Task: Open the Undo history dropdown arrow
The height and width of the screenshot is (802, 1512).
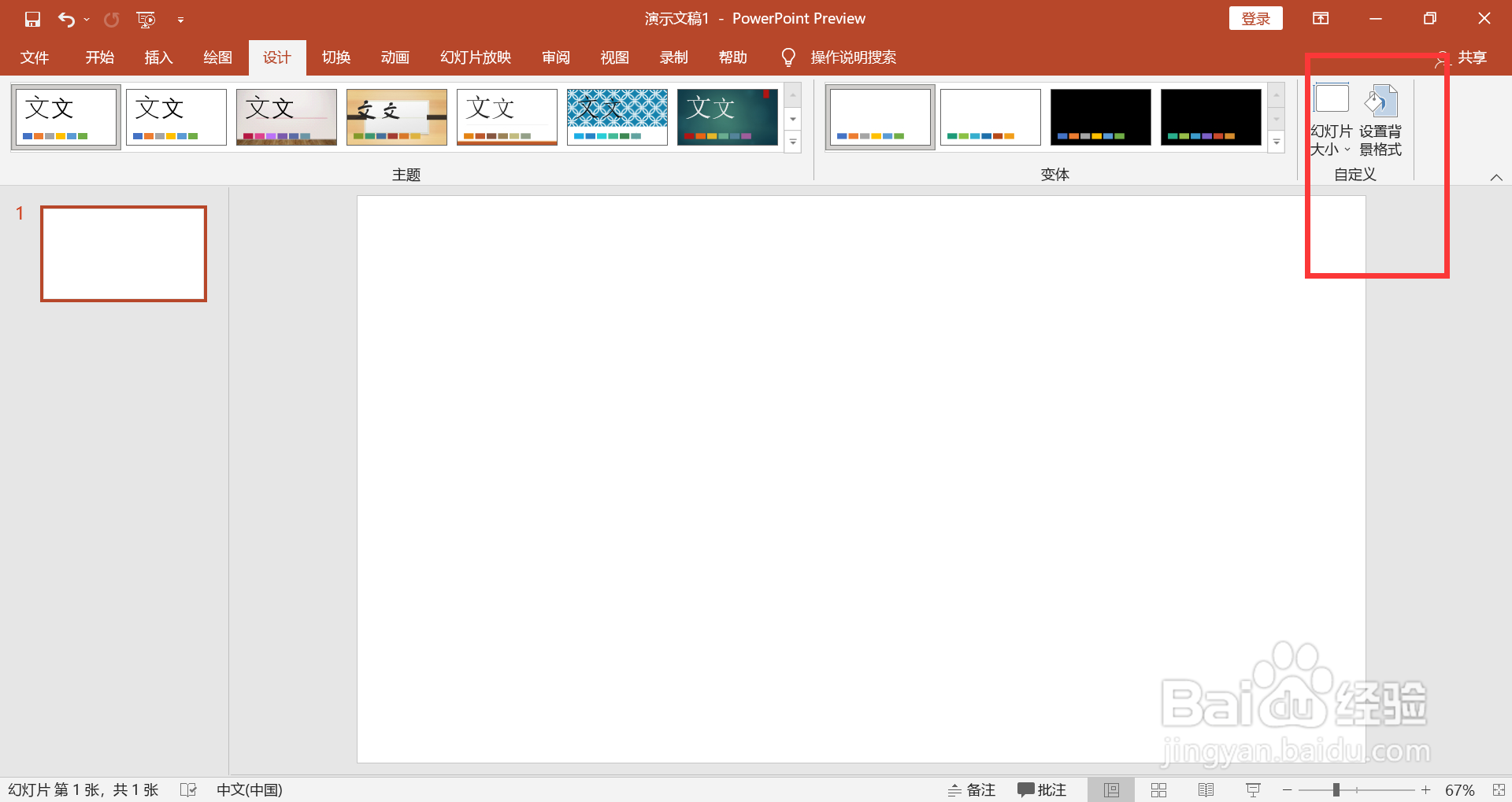Action: click(x=87, y=19)
